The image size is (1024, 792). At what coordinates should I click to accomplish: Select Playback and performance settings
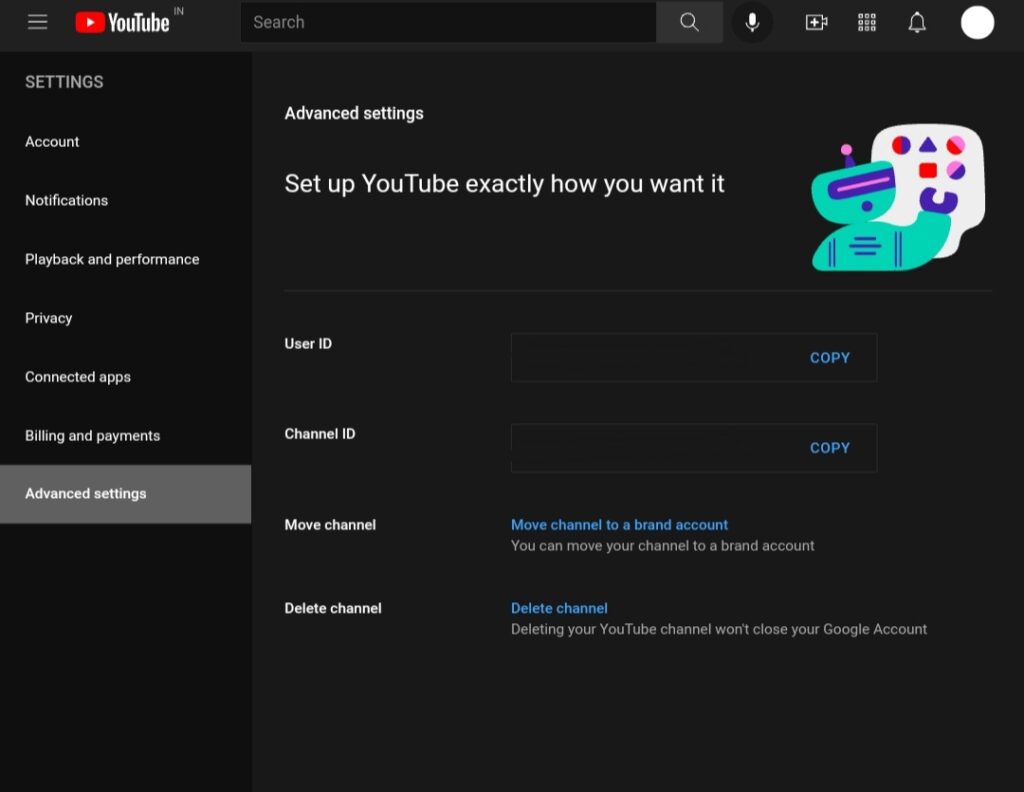coord(125,259)
